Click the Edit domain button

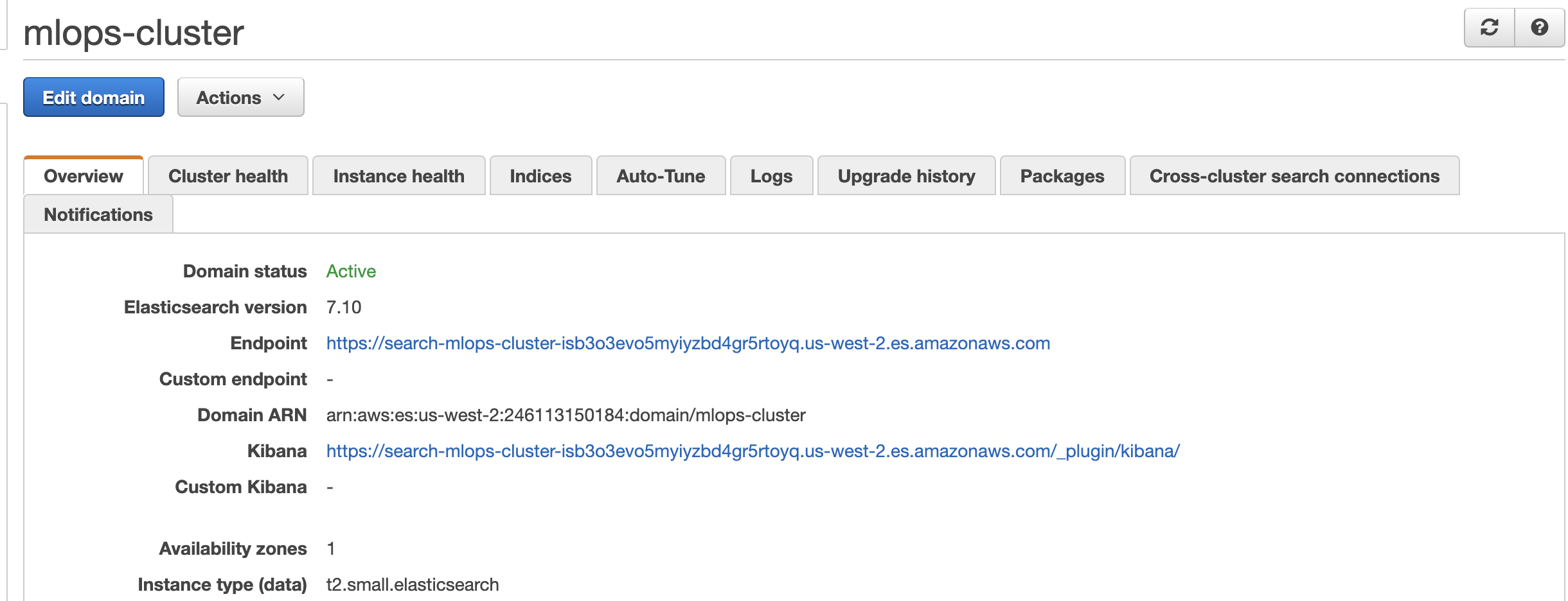click(x=94, y=98)
